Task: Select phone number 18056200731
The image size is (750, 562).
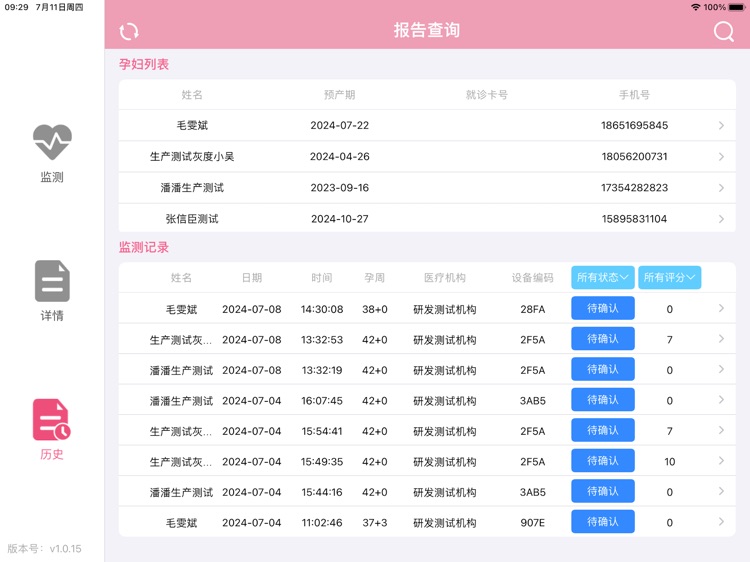Action: pyautogui.click(x=634, y=156)
